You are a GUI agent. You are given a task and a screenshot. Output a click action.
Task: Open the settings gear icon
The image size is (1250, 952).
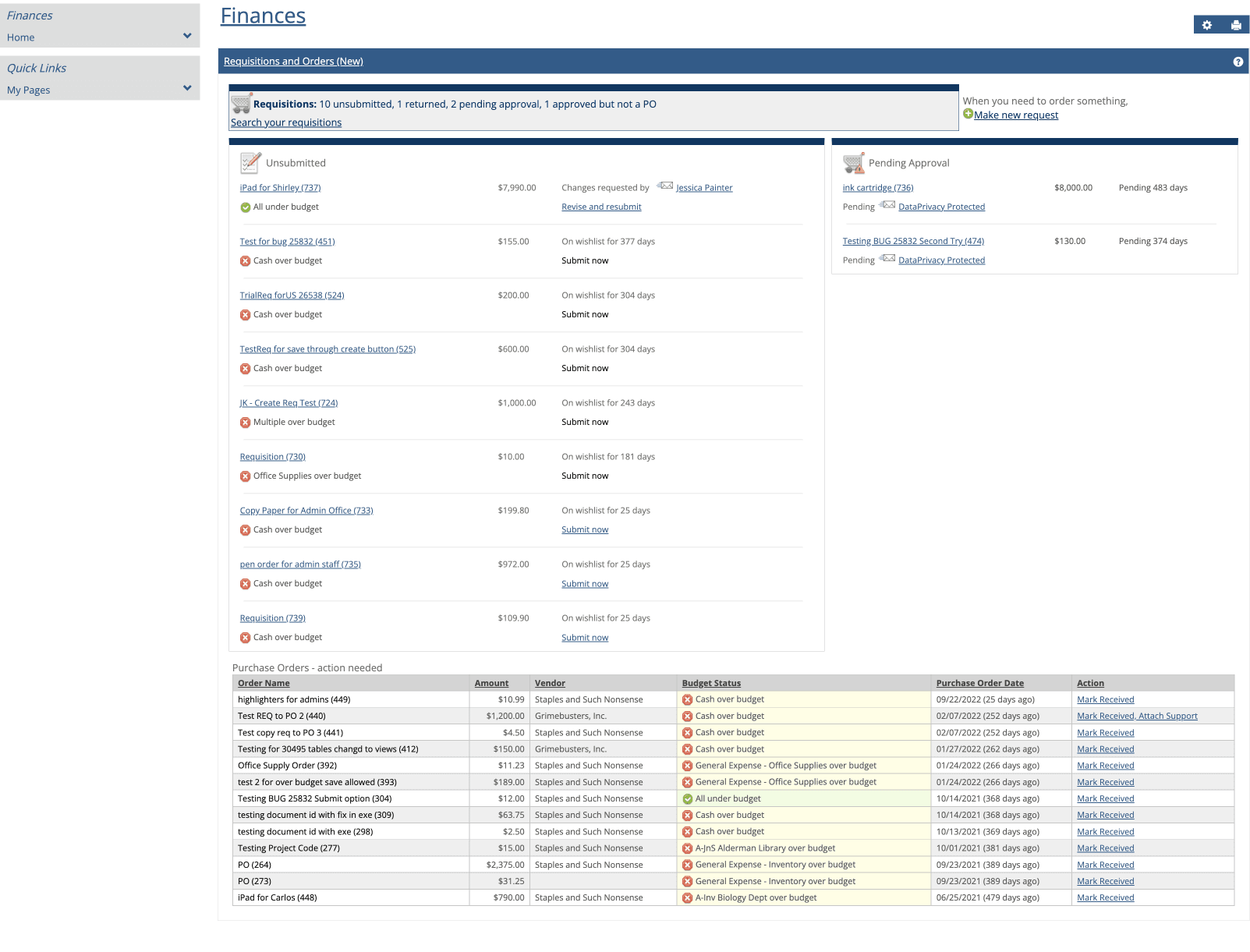1207,25
